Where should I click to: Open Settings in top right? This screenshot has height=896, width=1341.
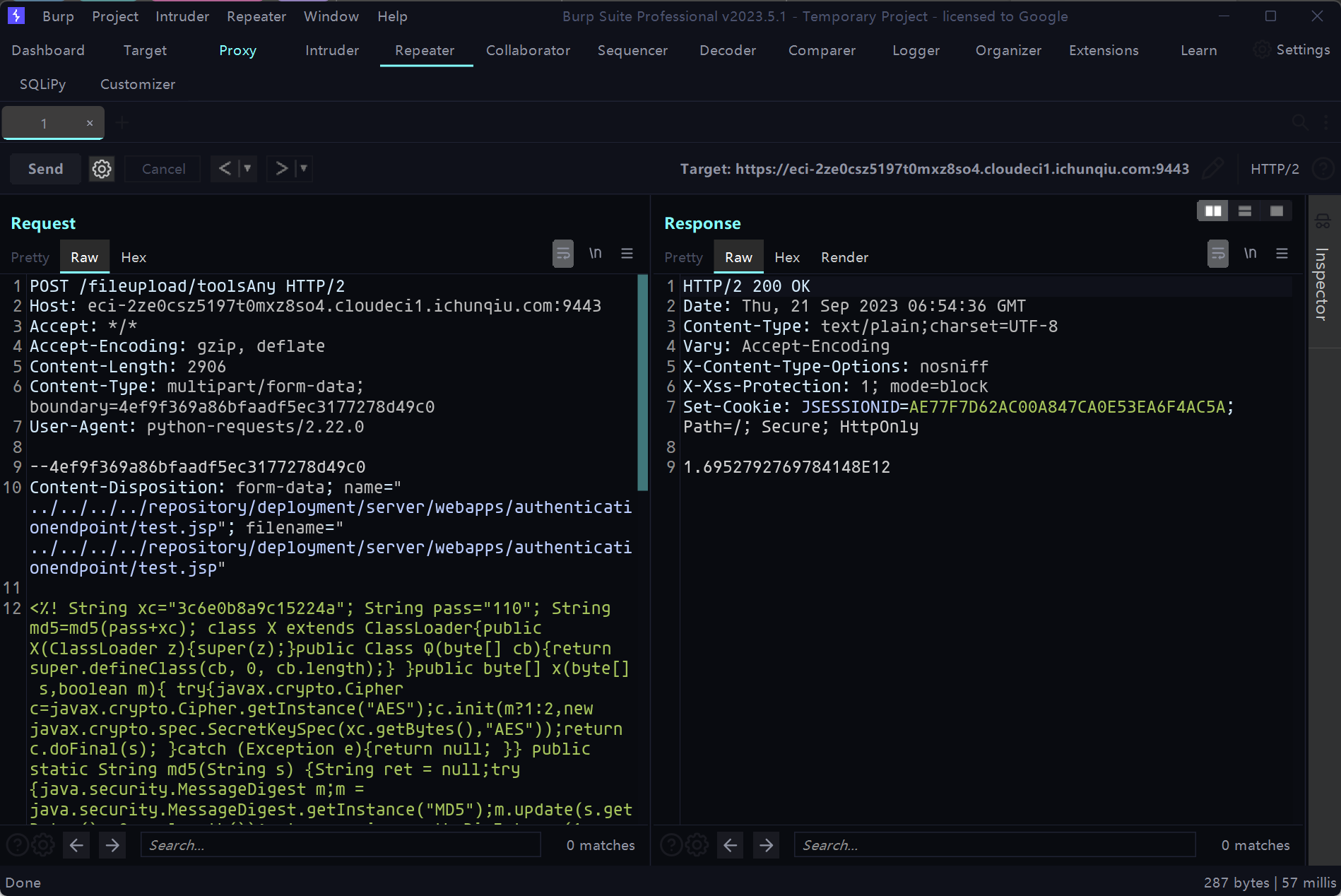[x=1292, y=49]
